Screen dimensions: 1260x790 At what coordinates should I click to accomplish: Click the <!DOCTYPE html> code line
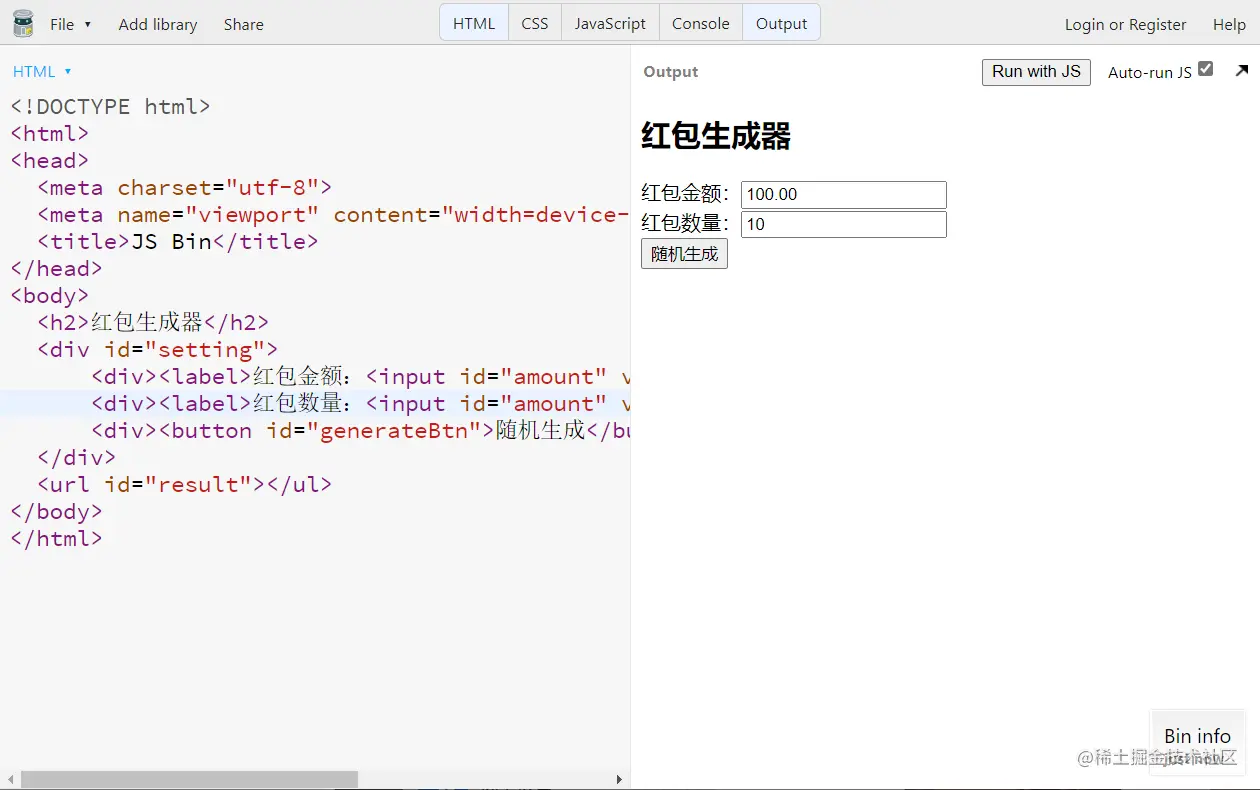click(x=110, y=107)
